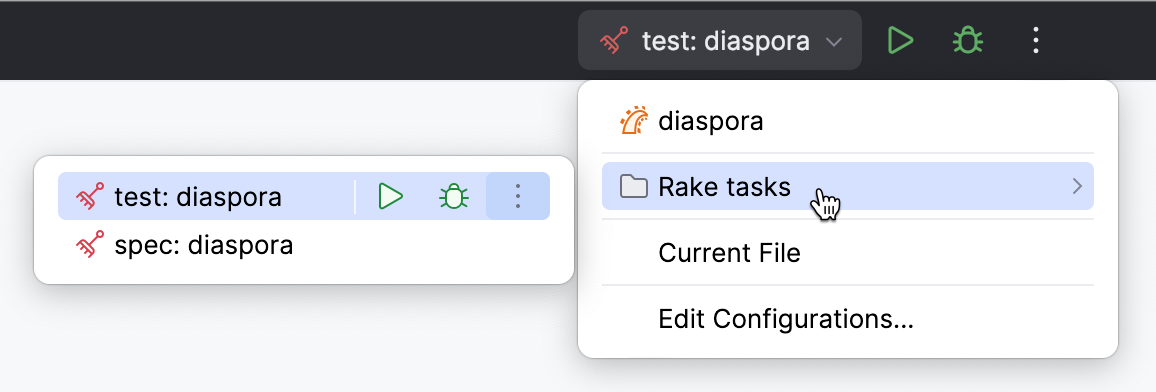Open more options for test: diaspora row

[518, 196]
